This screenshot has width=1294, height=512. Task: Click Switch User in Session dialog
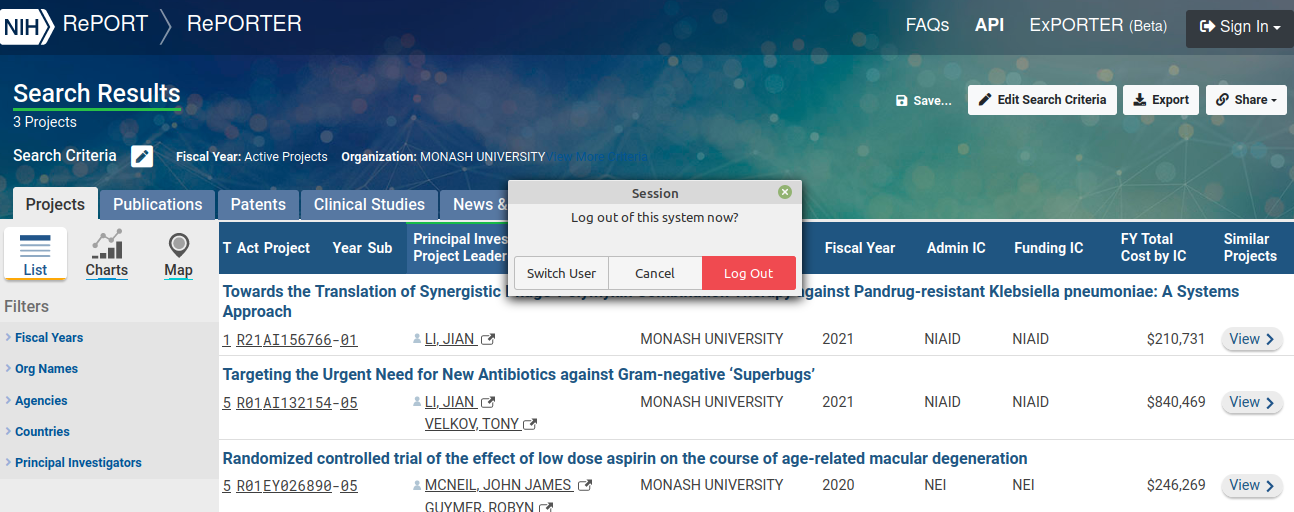(x=561, y=273)
